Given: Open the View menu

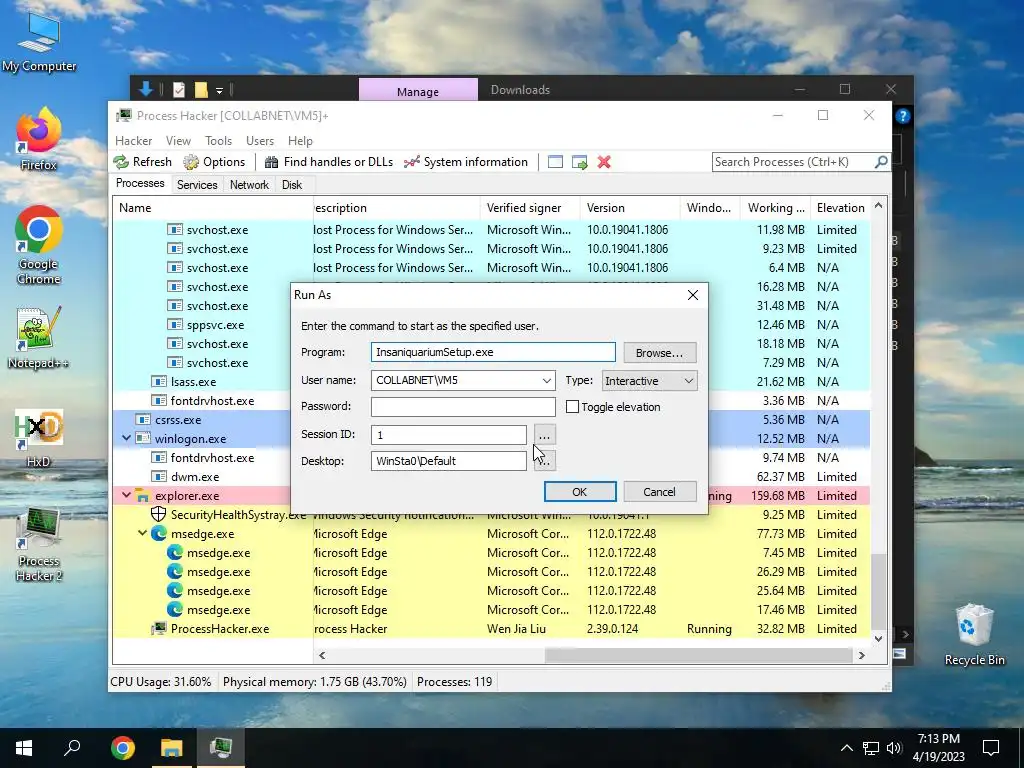Looking at the screenshot, I should coord(178,141).
